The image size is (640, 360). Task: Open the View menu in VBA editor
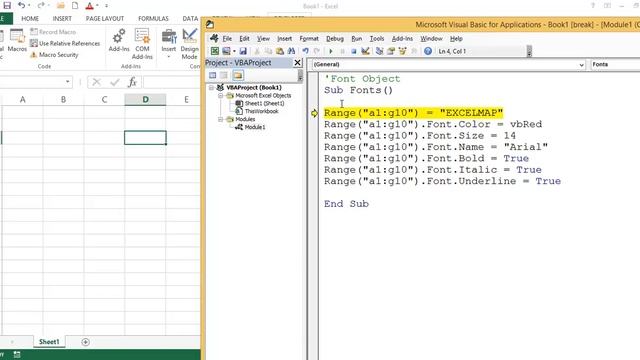tap(263, 39)
